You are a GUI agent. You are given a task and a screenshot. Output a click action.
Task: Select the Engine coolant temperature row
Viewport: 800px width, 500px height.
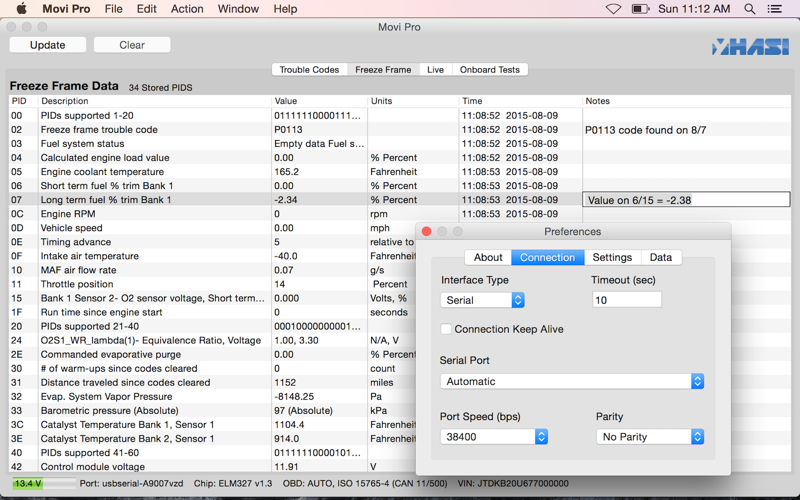coord(400,172)
